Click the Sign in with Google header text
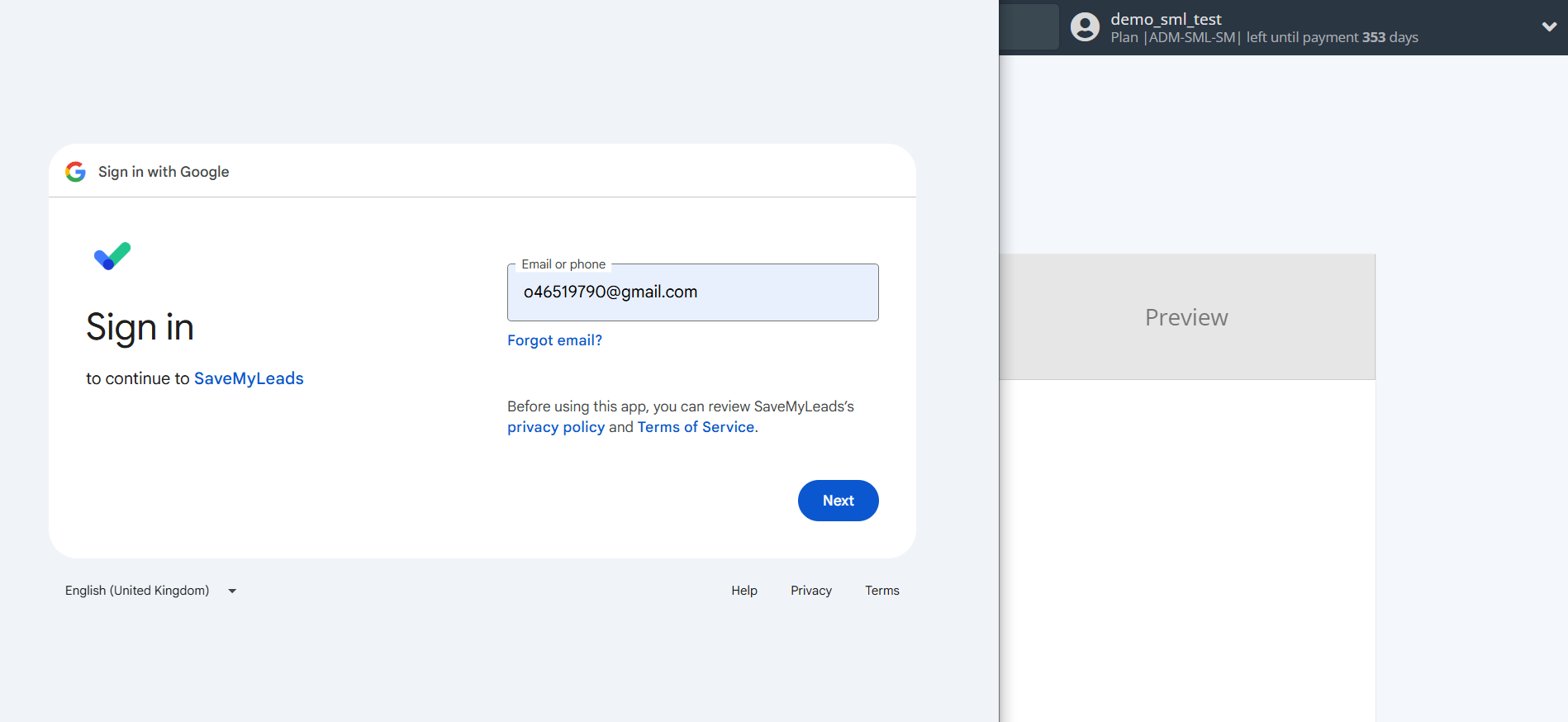The image size is (1568, 722). point(164,172)
